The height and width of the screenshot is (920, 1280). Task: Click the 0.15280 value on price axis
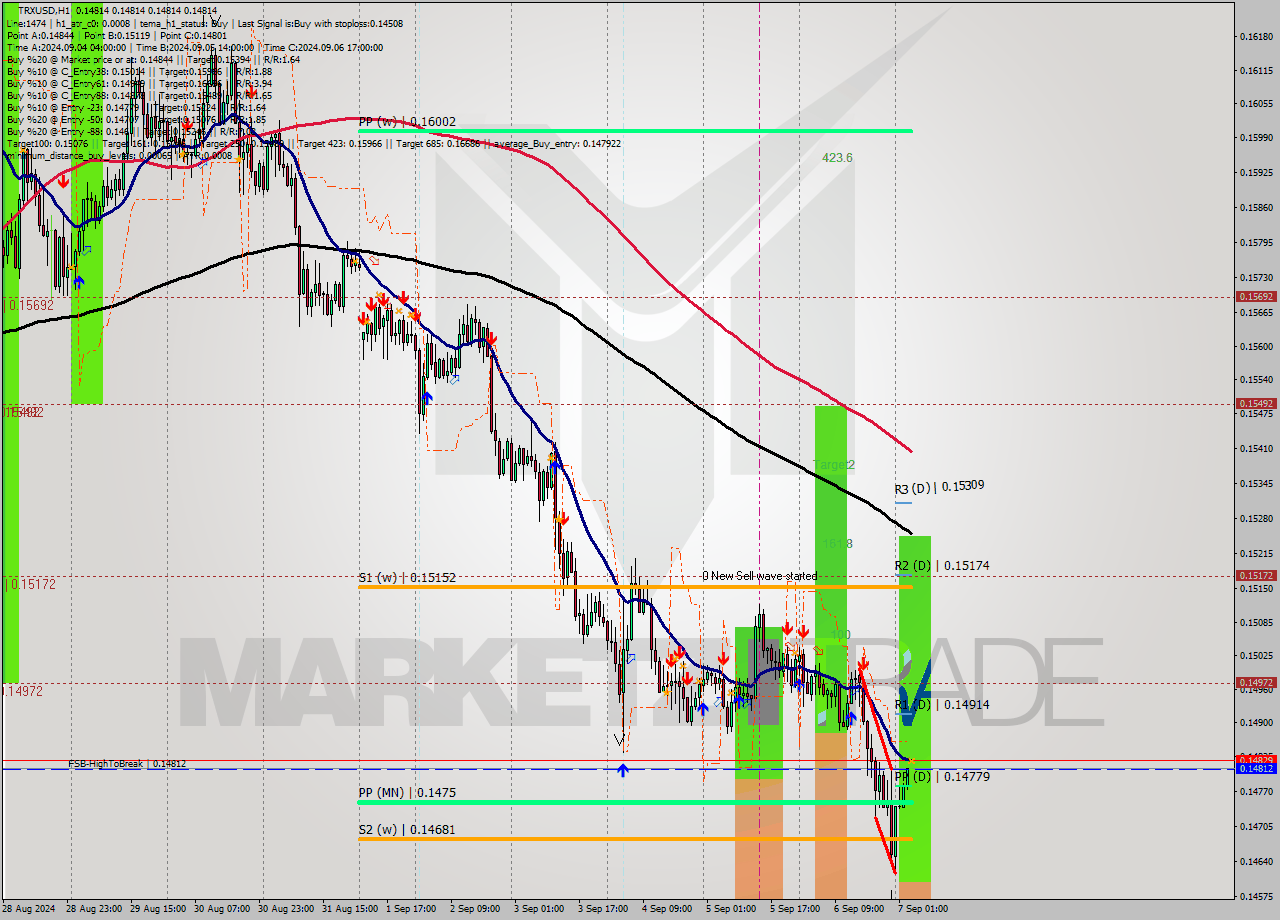pos(1255,518)
